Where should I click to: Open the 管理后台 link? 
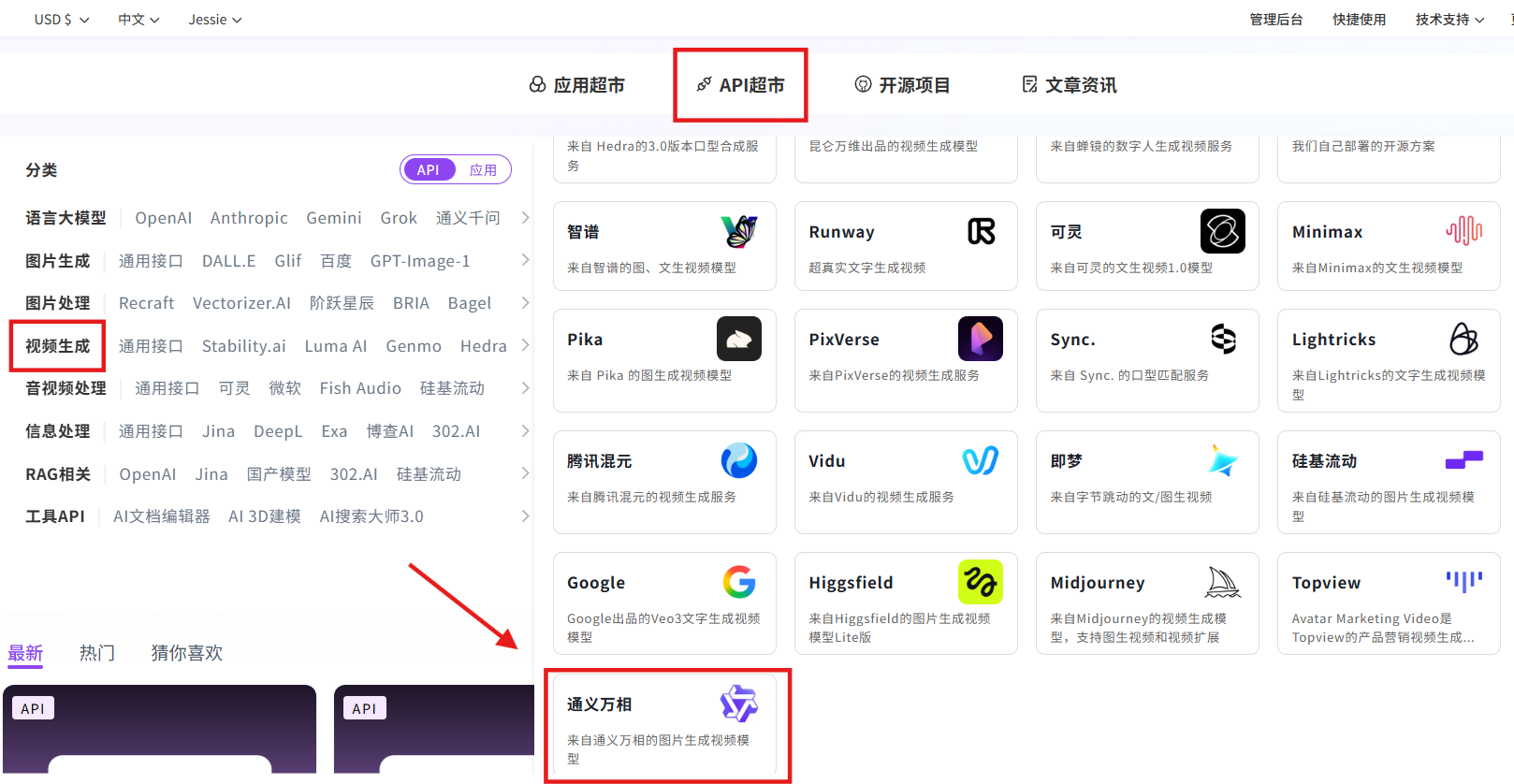(x=1276, y=19)
